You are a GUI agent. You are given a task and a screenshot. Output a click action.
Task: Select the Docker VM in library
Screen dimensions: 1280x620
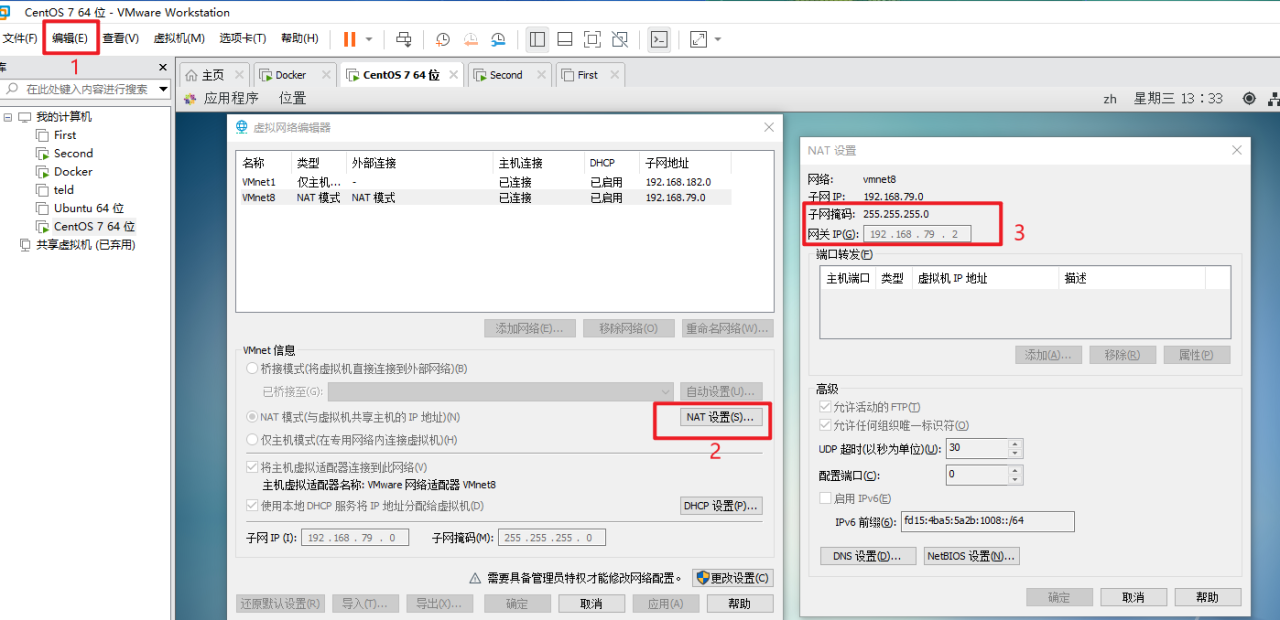pyautogui.click(x=73, y=172)
